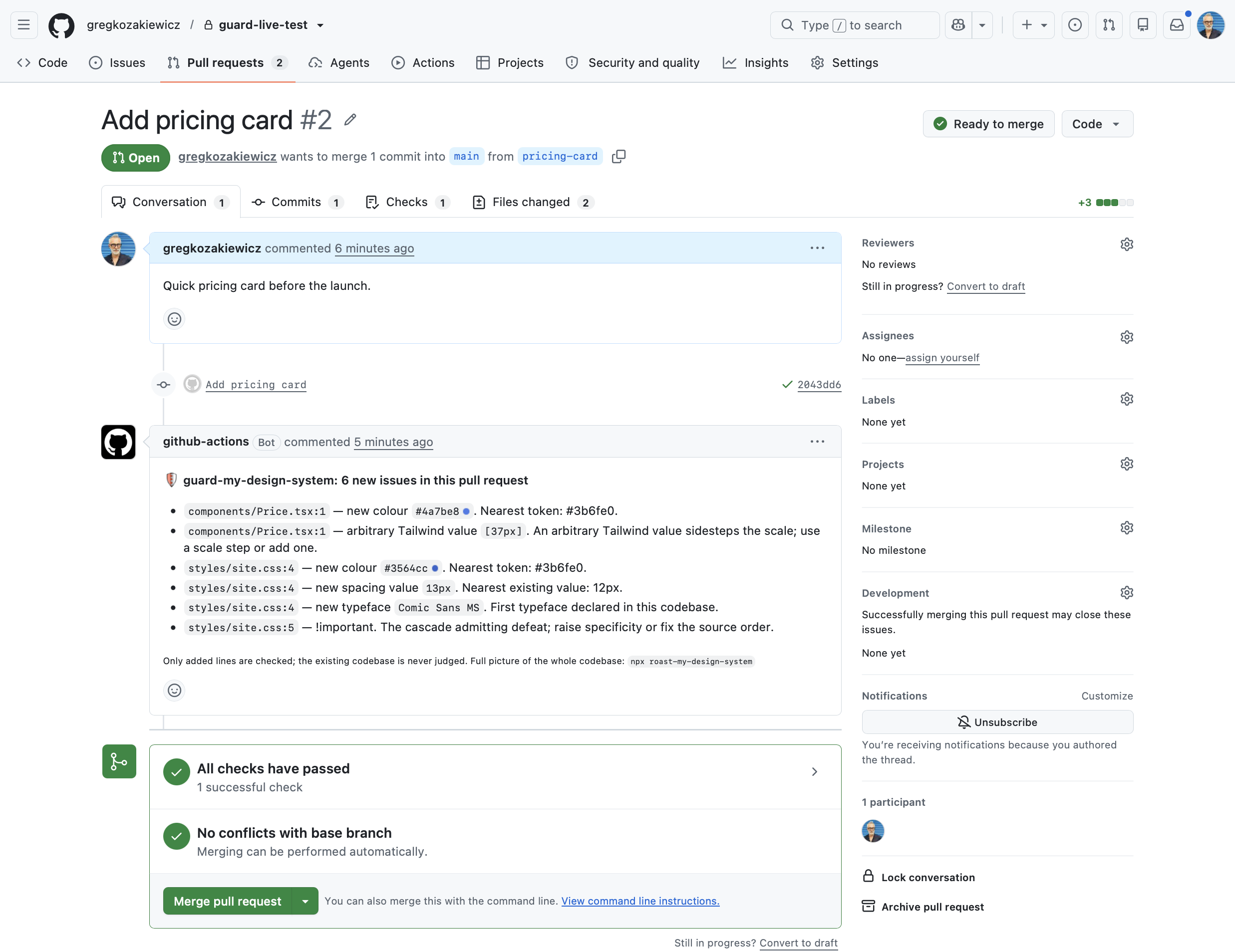The width and height of the screenshot is (1235, 952).
Task: Open the hamburger navigation menu
Action: click(x=24, y=25)
